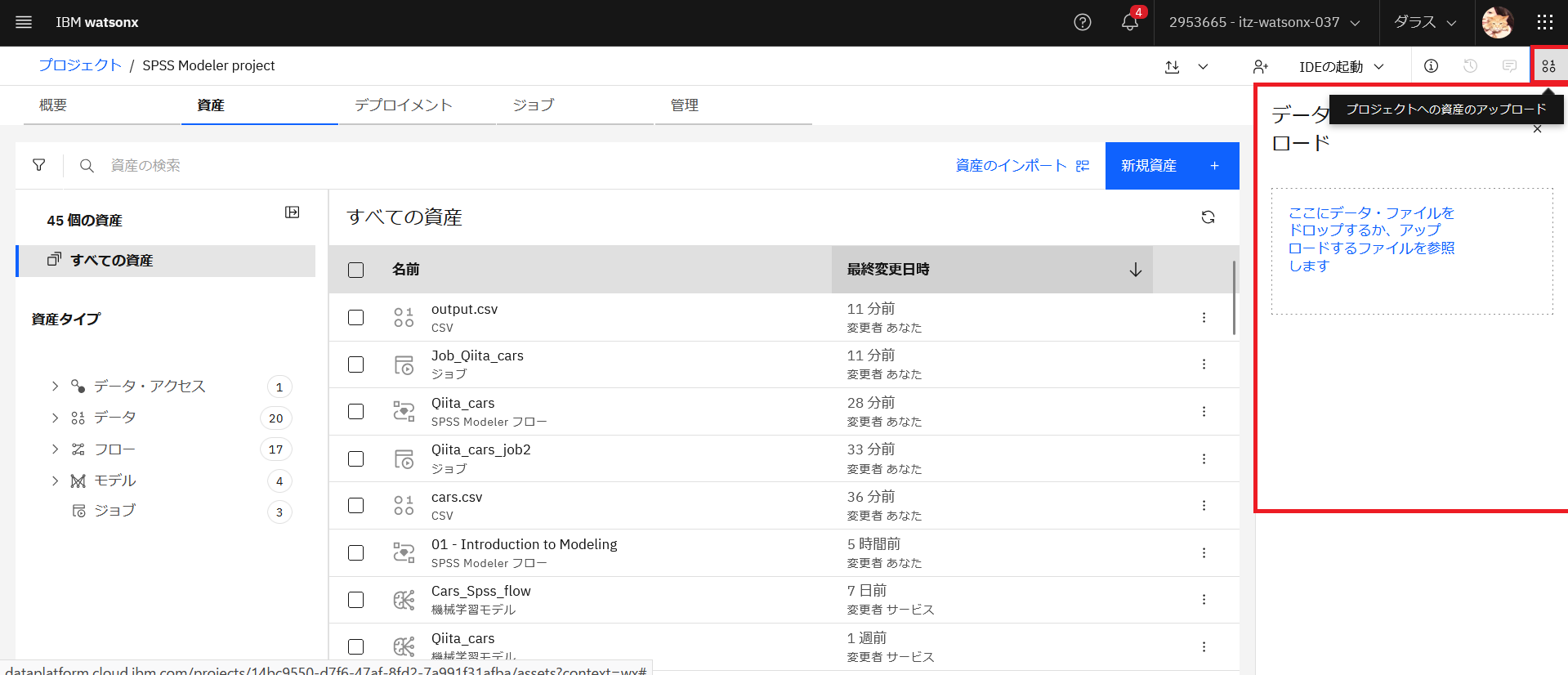
Task: Open the account 2953665 - itz-watsonx-037 dropdown
Action: click(x=1264, y=22)
